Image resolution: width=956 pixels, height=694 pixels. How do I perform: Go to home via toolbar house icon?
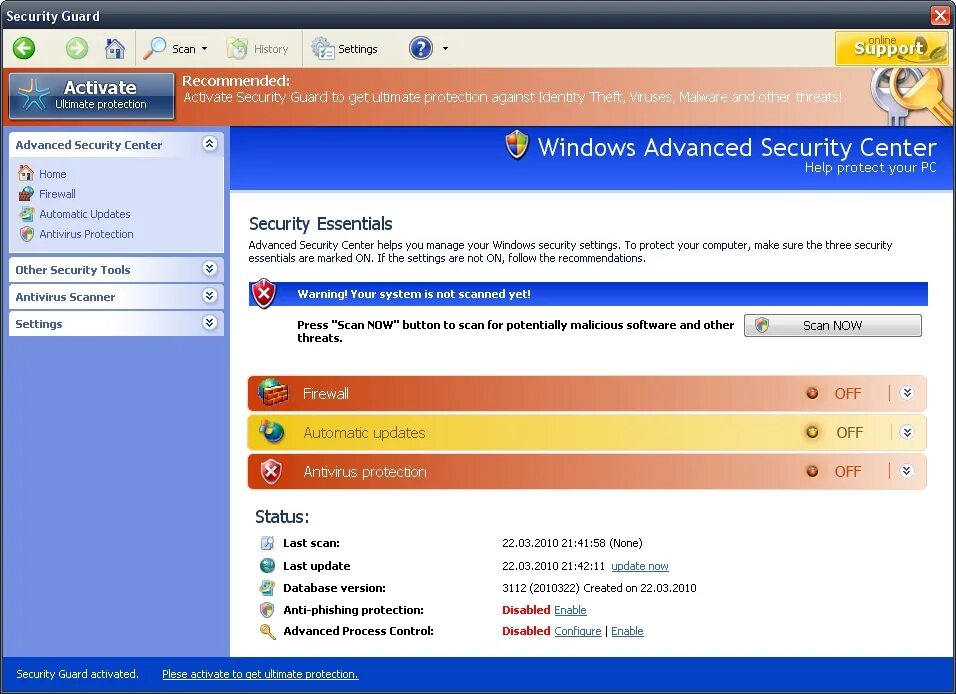pos(115,48)
